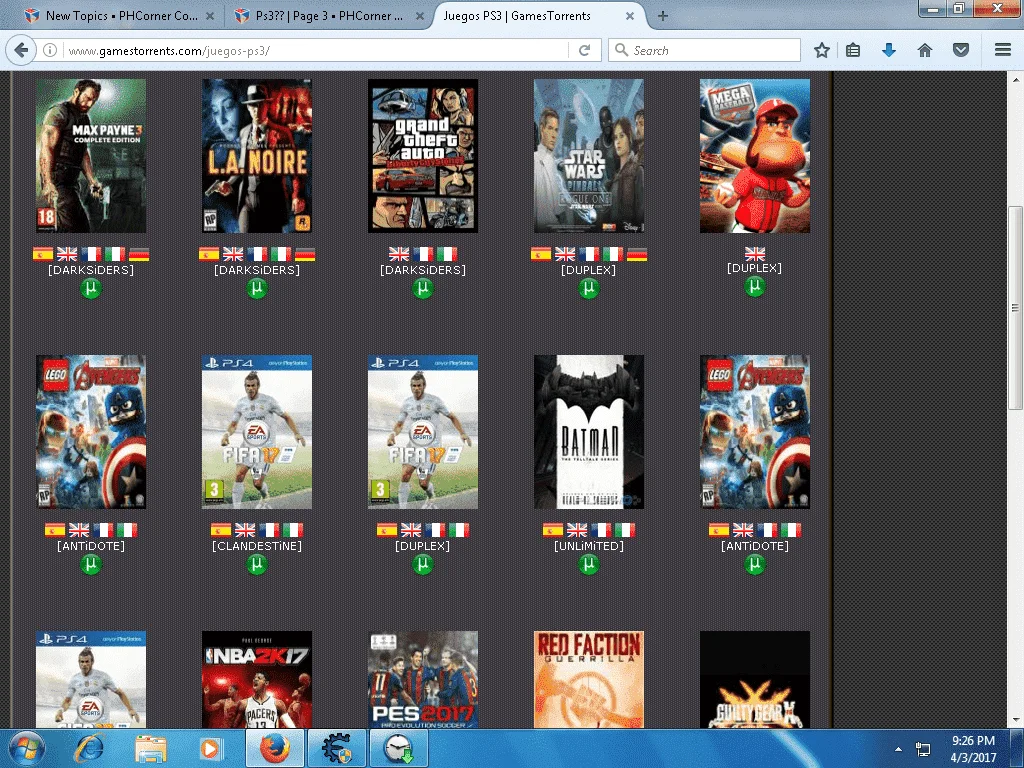Viewport: 1024px width, 768px height.
Task: Open Grand Theft Auto Liberty City cover
Action: (423, 156)
